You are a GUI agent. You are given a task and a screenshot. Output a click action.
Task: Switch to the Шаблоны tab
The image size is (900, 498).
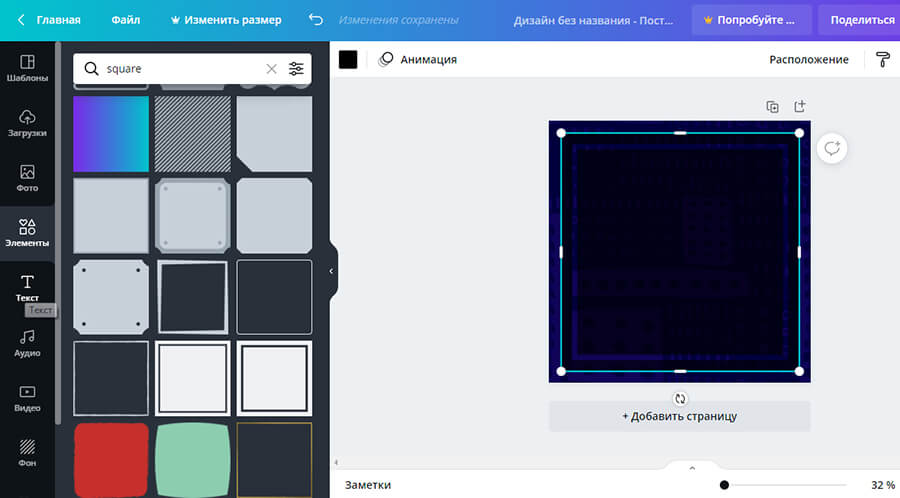27,68
